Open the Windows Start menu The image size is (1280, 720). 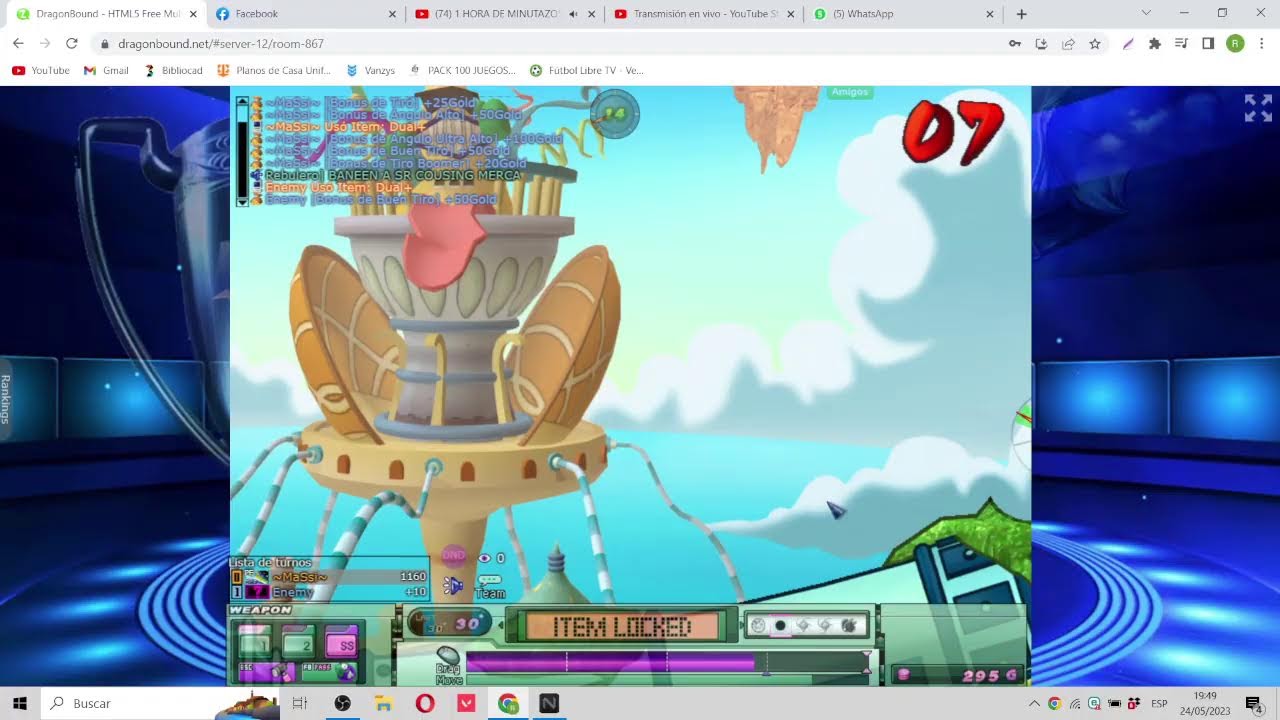20,703
